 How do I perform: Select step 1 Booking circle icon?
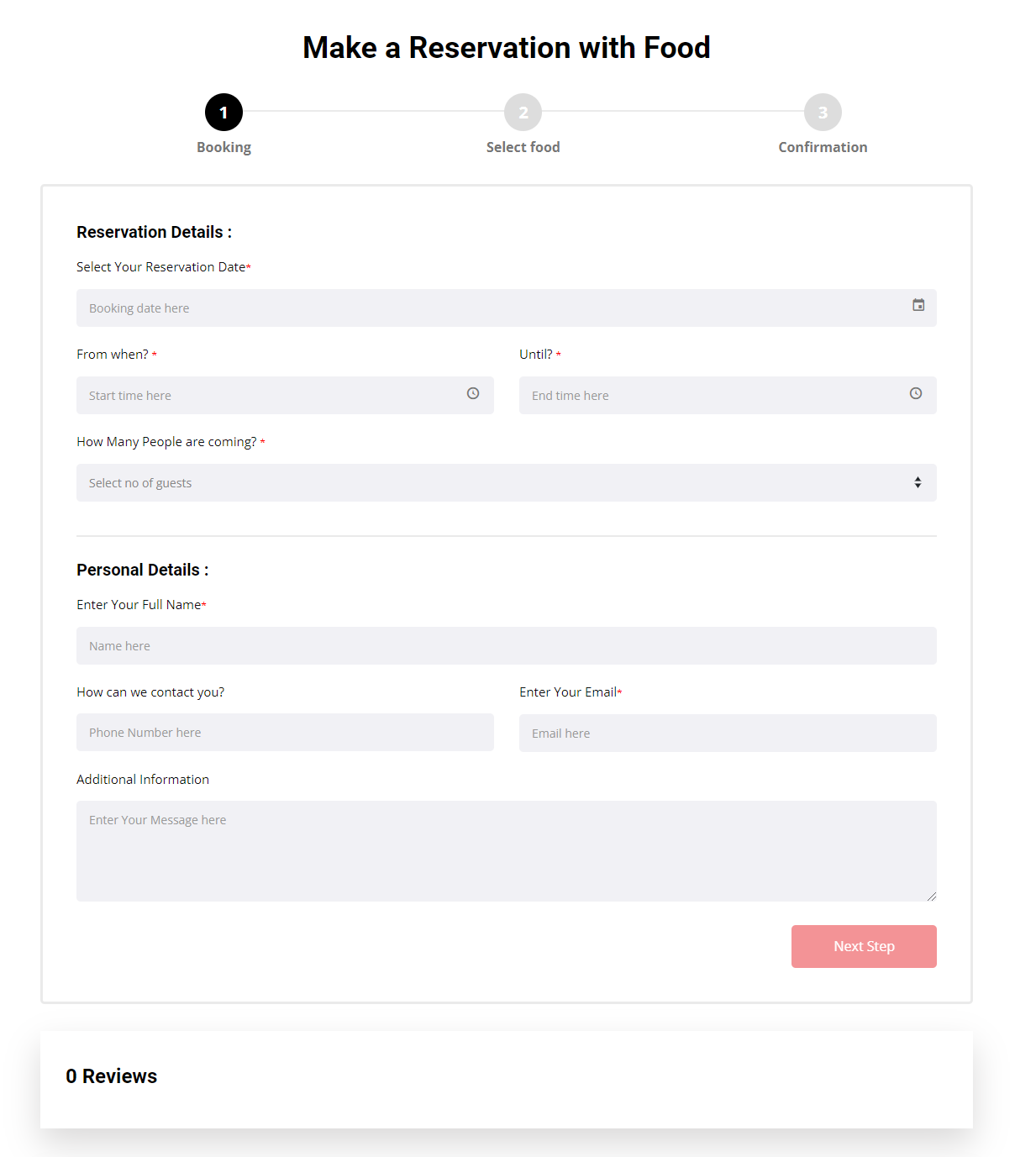click(224, 111)
